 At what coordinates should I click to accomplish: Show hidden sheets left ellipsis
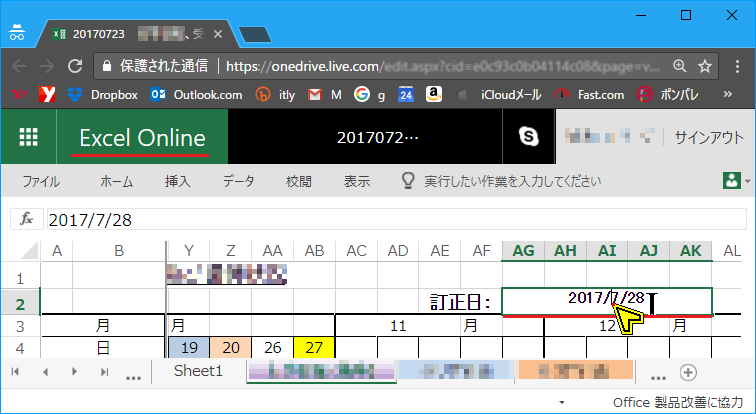point(133,377)
